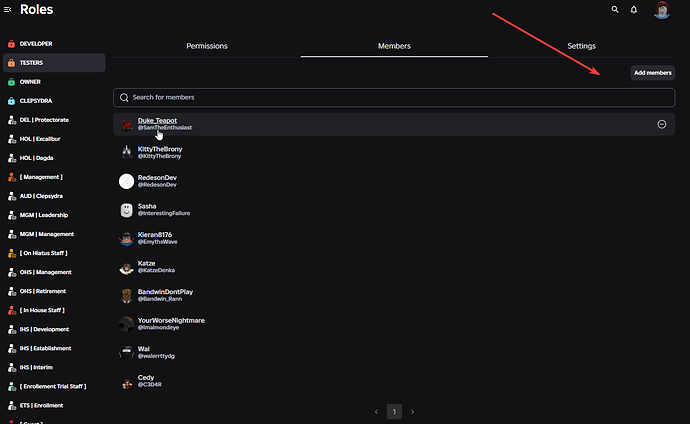Focus the Search for members field
The height and width of the screenshot is (424, 690).
click(x=394, y=97)
